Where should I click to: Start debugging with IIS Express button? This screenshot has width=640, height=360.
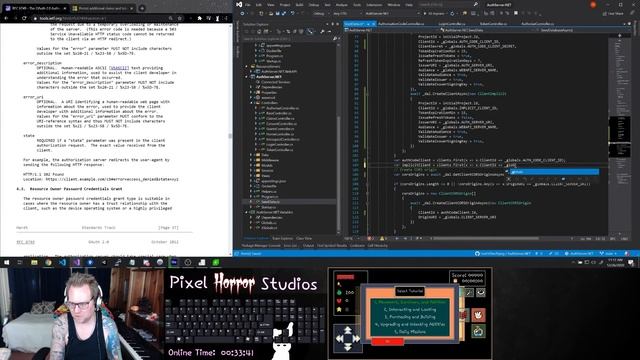(x=436, y=13)
